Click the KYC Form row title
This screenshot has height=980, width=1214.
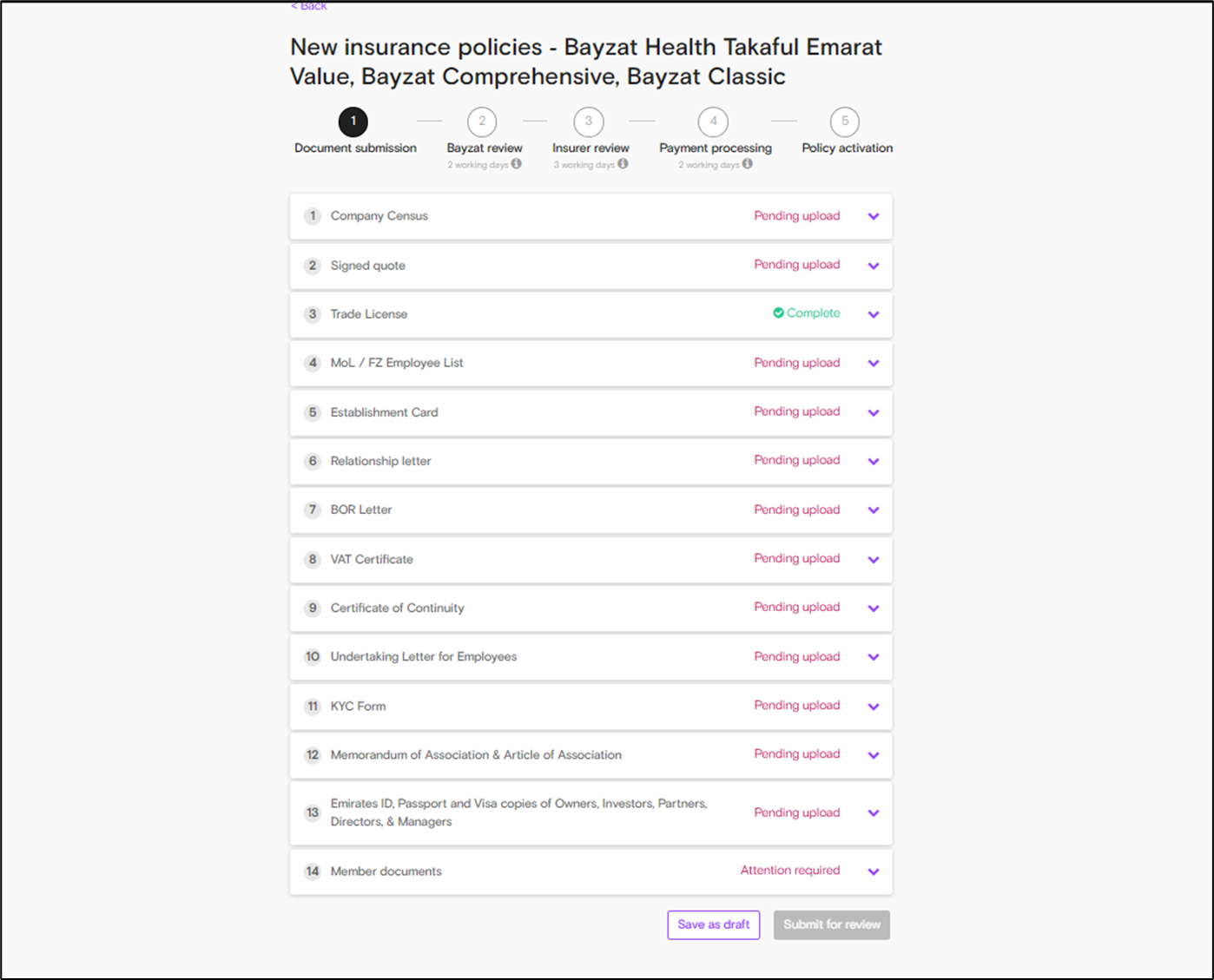pyautogui.click(x=359, y=707)
